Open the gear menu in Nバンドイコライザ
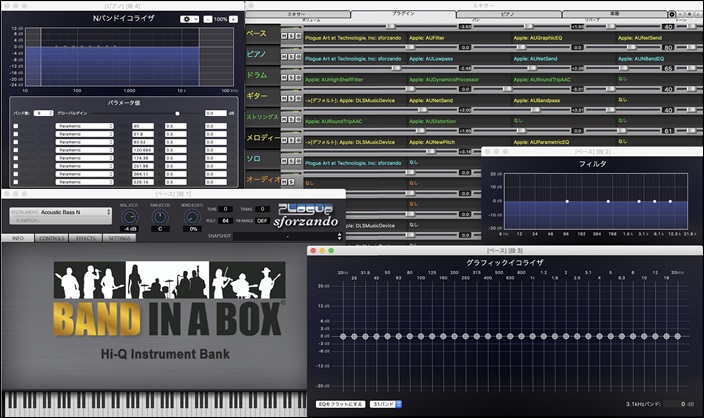The height and width of the screenshot is (418, 704). (x=189, y=19)
